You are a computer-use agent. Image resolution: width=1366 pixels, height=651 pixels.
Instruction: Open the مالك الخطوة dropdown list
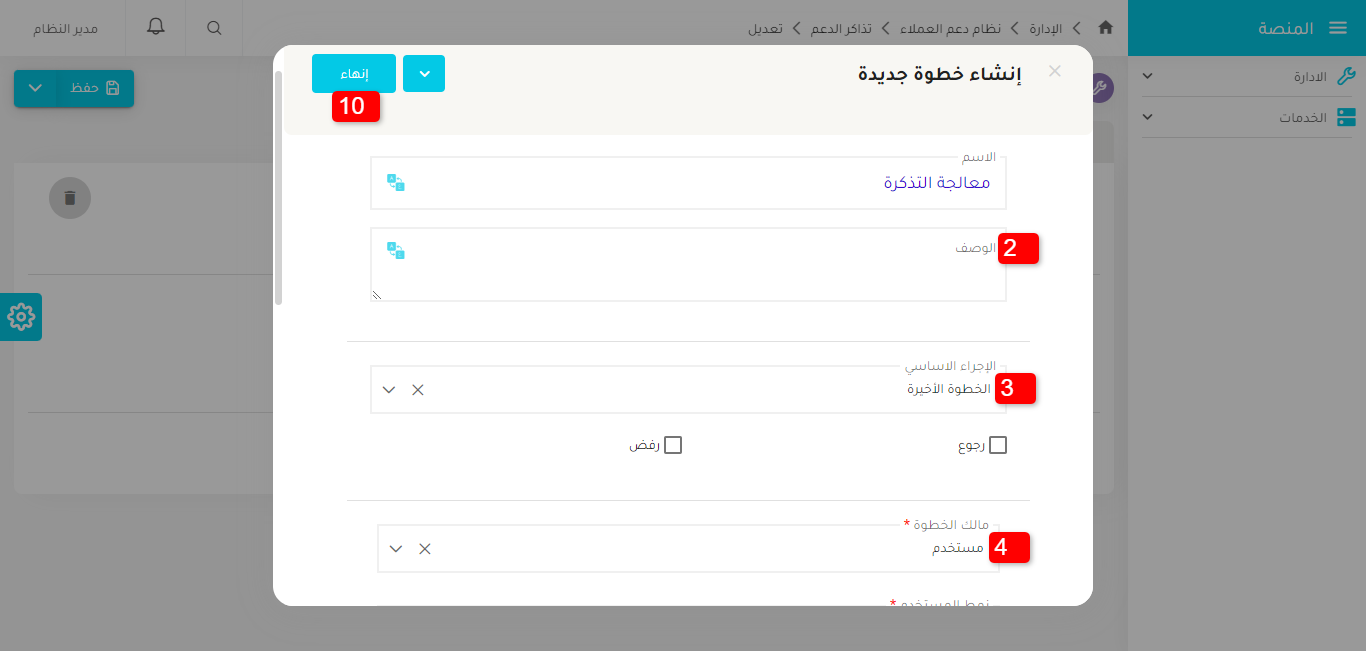395,548
